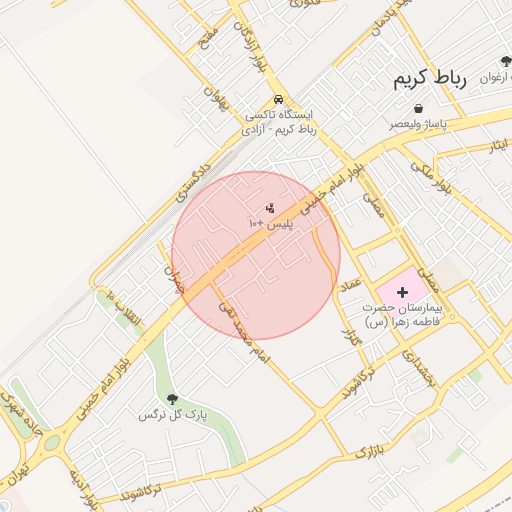Select the tree icon near ارغوان label
Image resolution: width=512 pixels, height=512 pixels.
click(506, 61)
